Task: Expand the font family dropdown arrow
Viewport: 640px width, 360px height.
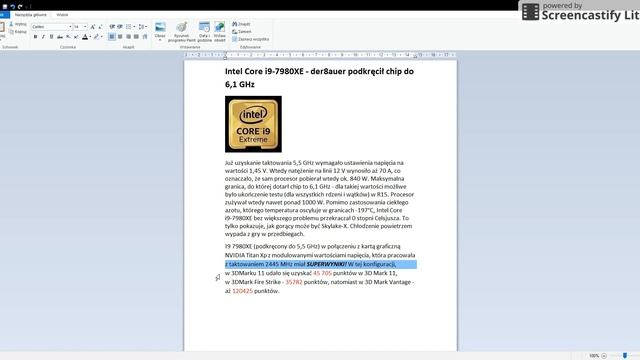Action: (x=70, y=27)
